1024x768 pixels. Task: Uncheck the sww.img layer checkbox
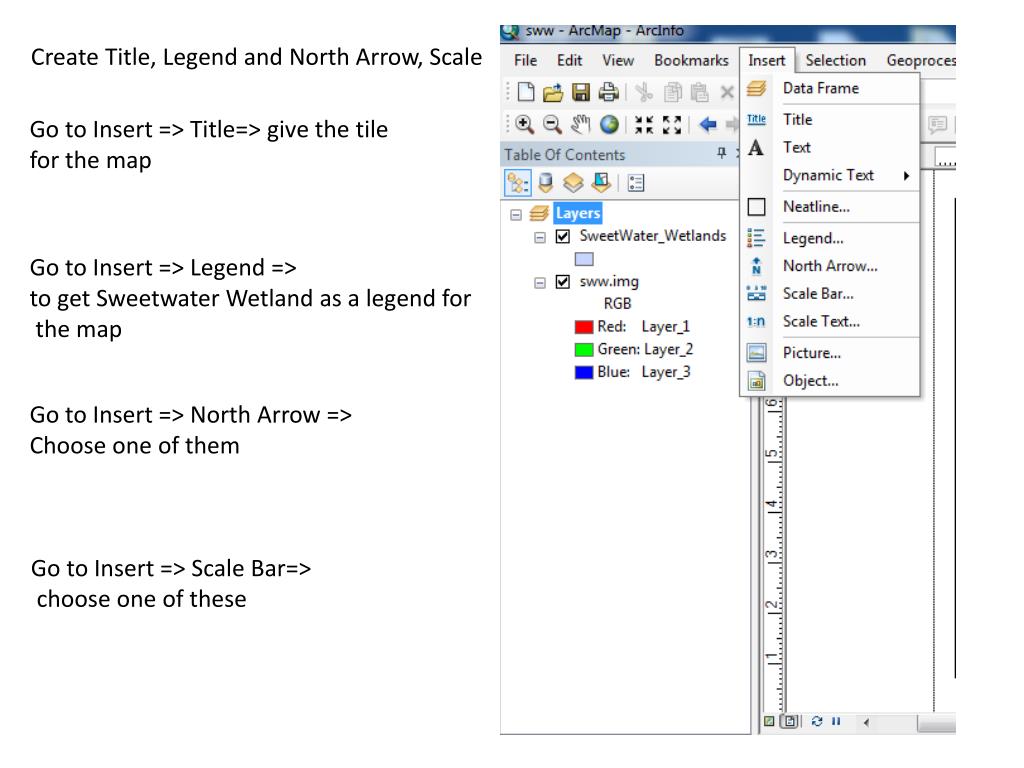562,282
